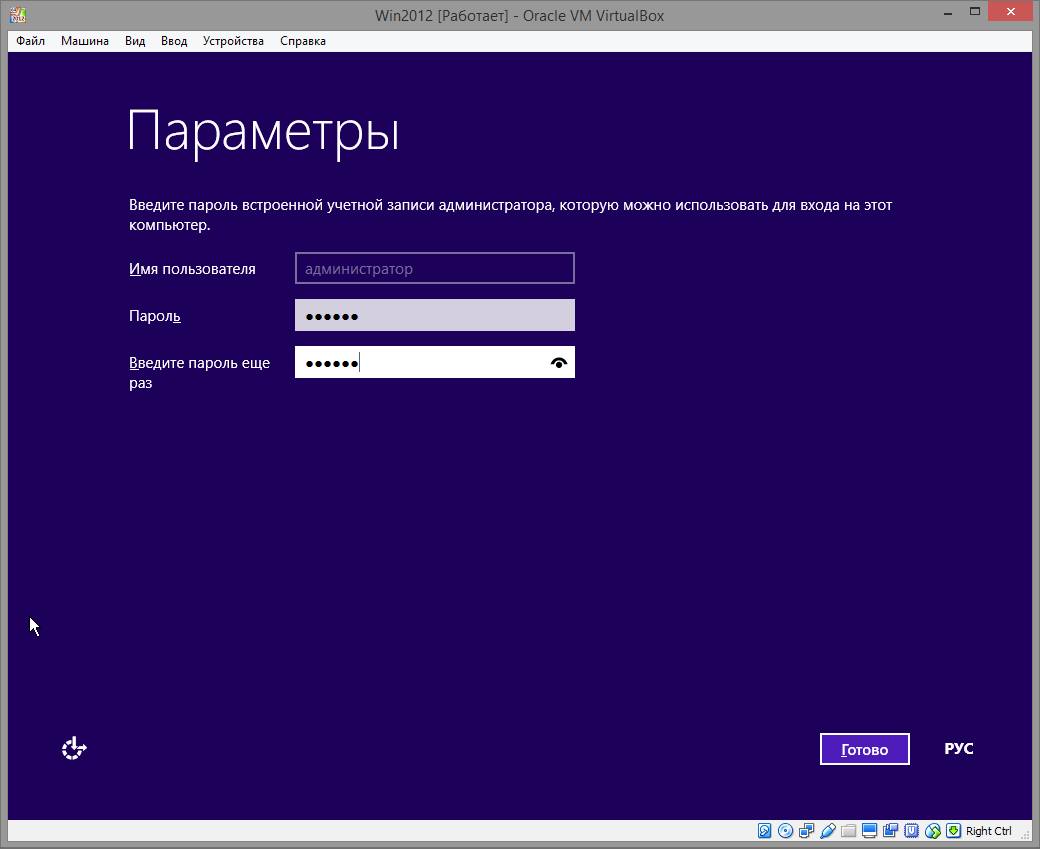Click the Пароль password field

pos(434,315)
